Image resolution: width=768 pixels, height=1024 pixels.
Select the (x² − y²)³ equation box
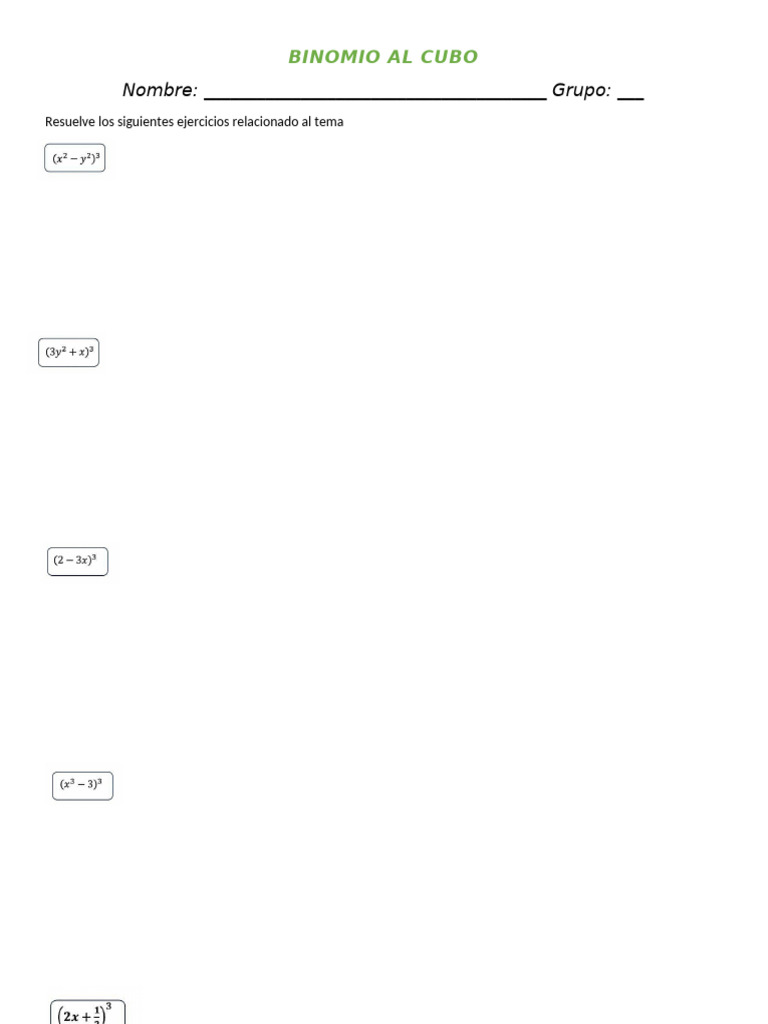pos(75,158)
